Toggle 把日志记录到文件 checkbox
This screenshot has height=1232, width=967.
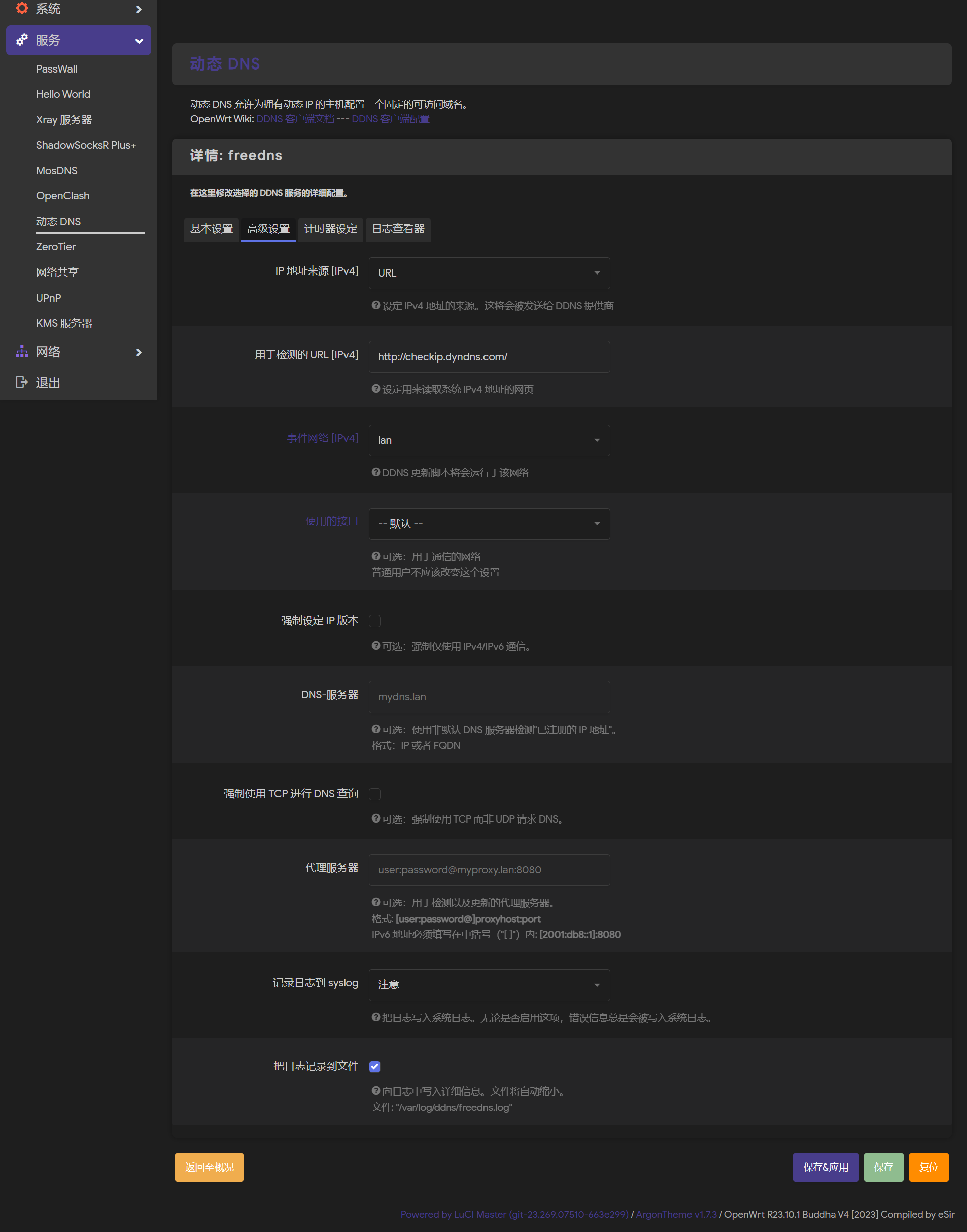click(376, 1066)
